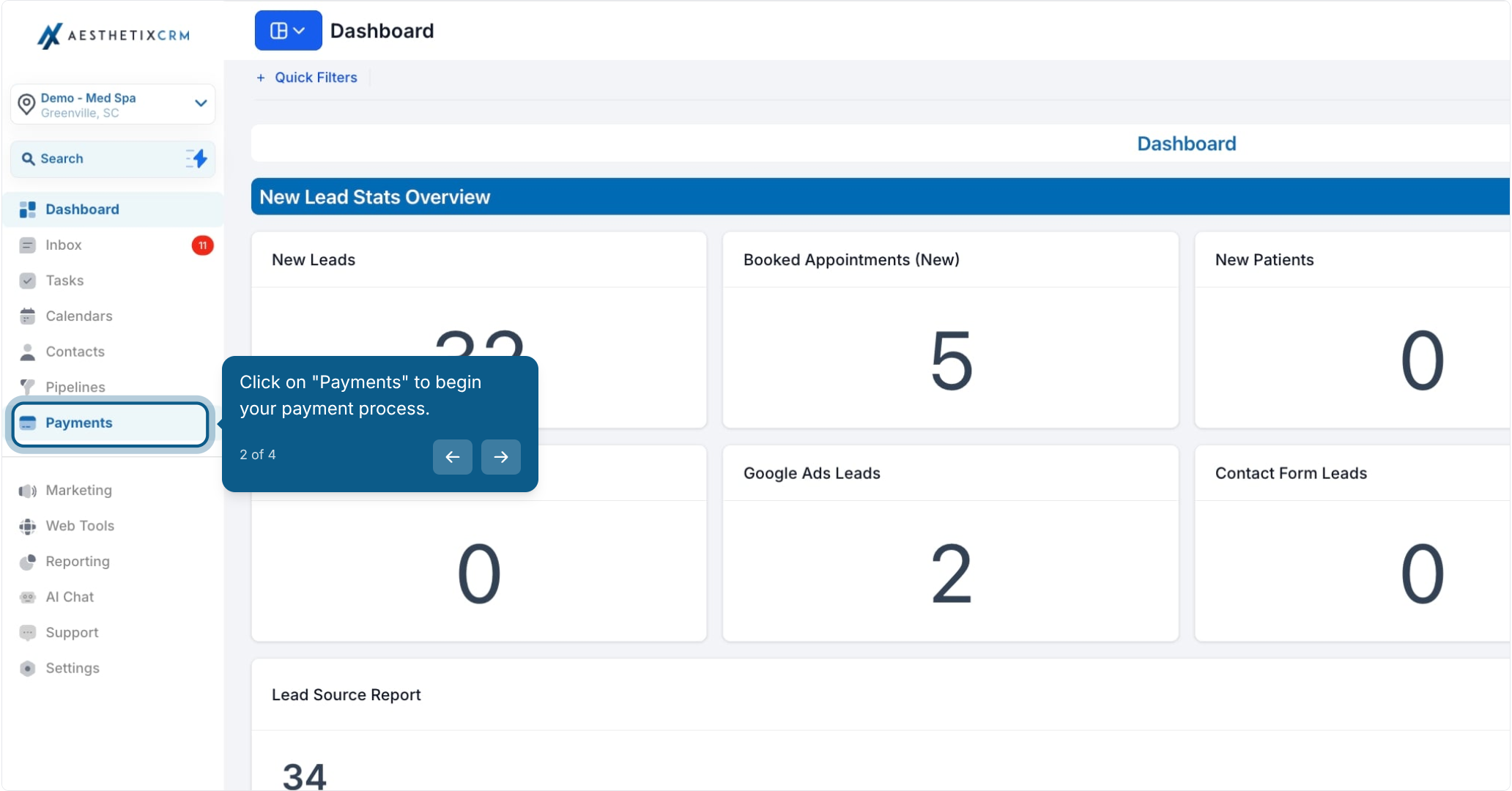This screenshot has height=791, width=1512.
Task: Click the New Patients value 0
Action: tap(1422, 360)
